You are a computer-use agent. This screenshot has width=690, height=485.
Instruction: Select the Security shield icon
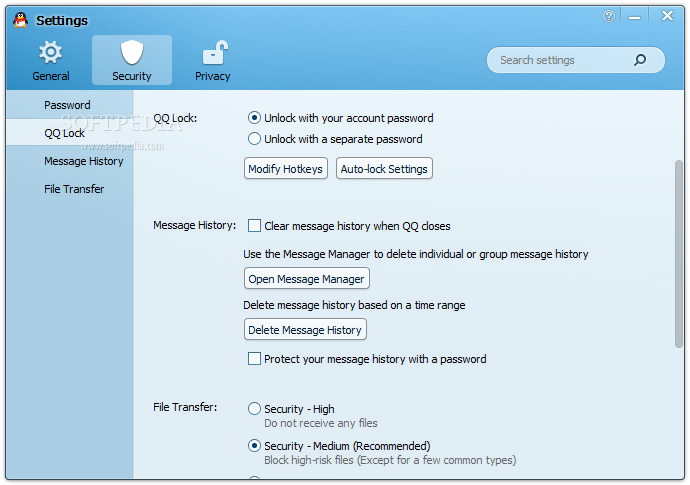132,52
